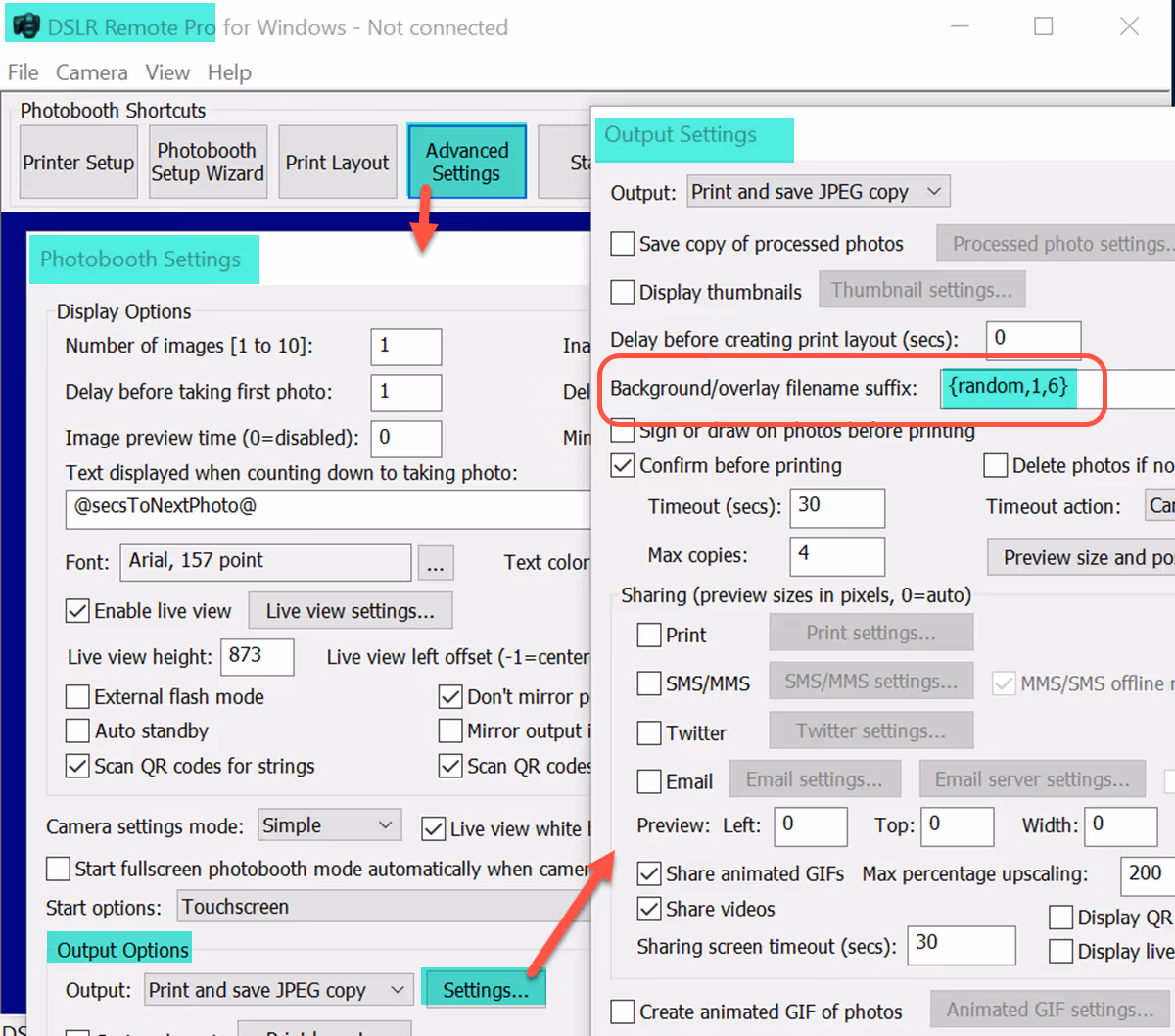
Task: Edit the Max percentage upscaling field
Action: tap(1148, 874)
